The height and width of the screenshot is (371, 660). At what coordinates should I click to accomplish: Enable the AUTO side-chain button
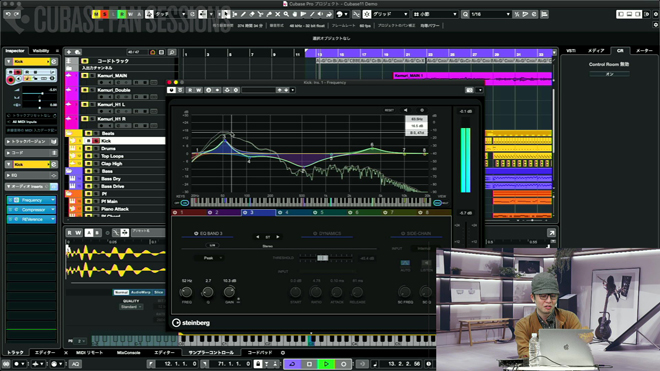pos(405,263)
